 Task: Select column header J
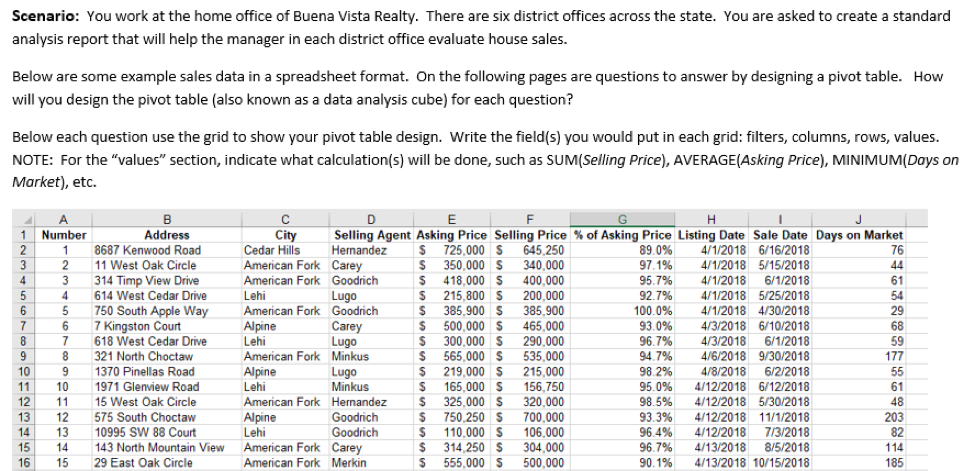point(859,219)
